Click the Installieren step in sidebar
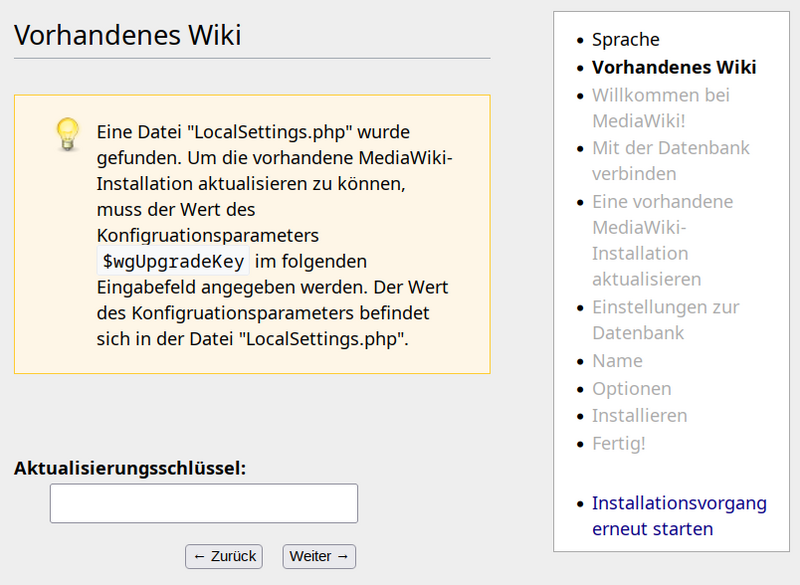 639,416
